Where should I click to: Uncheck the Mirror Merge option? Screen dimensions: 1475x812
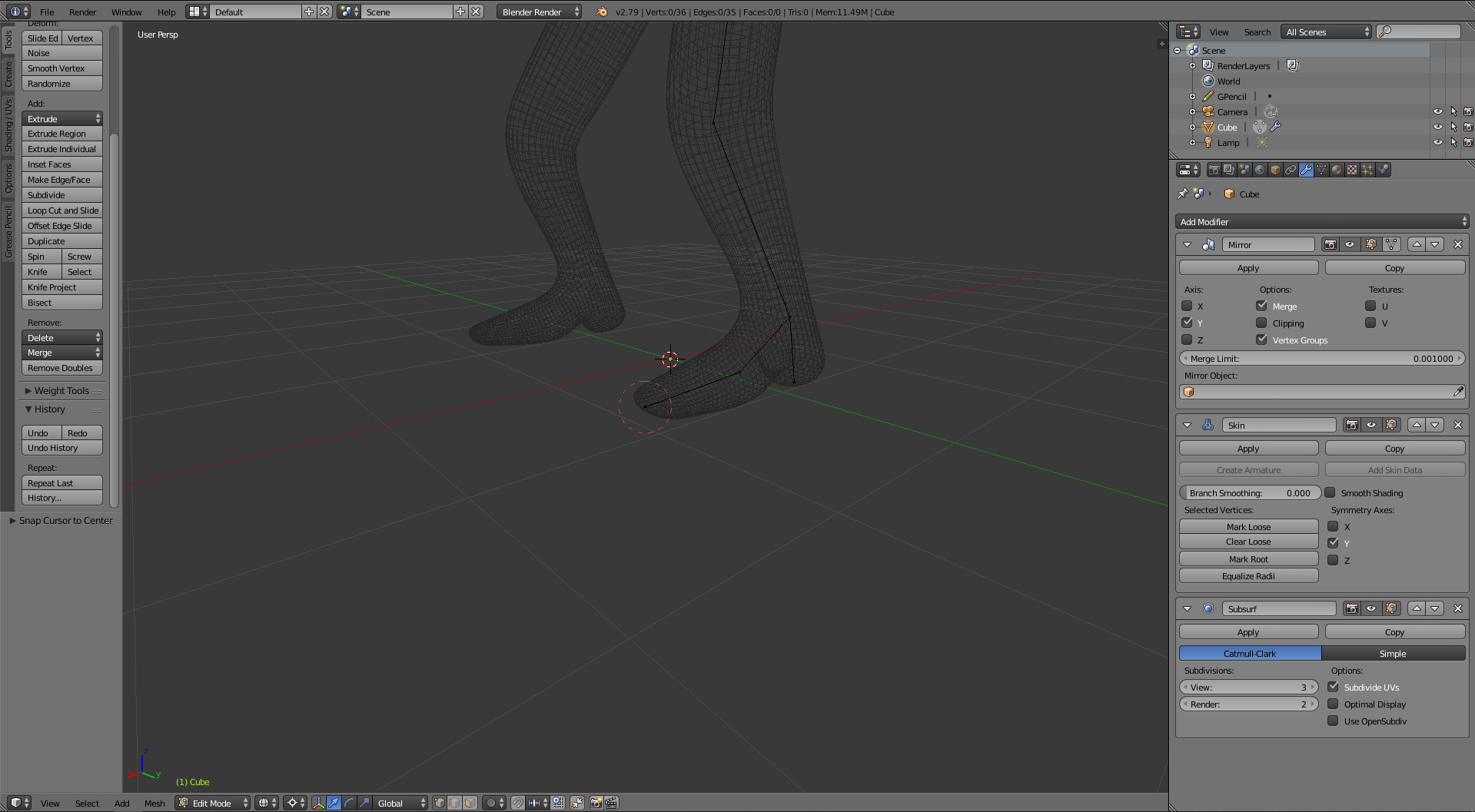coord(1261,306)
